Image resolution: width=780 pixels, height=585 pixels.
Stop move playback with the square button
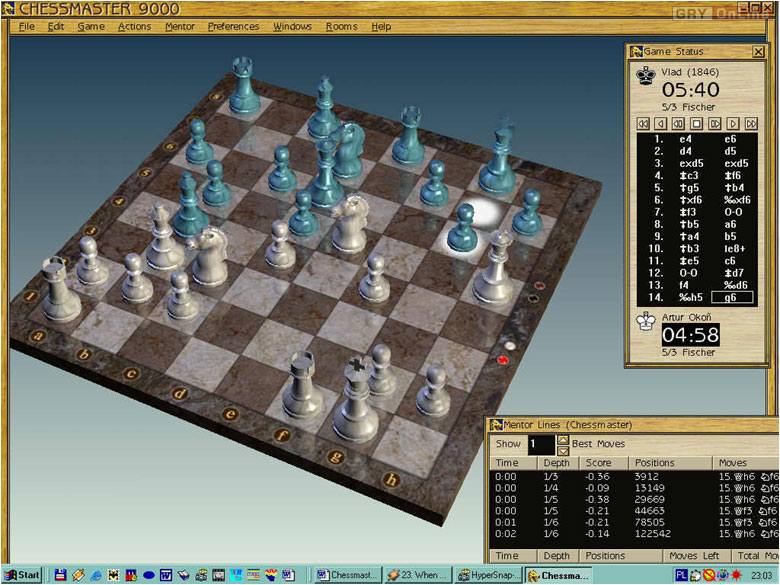(x=697, y=123)
